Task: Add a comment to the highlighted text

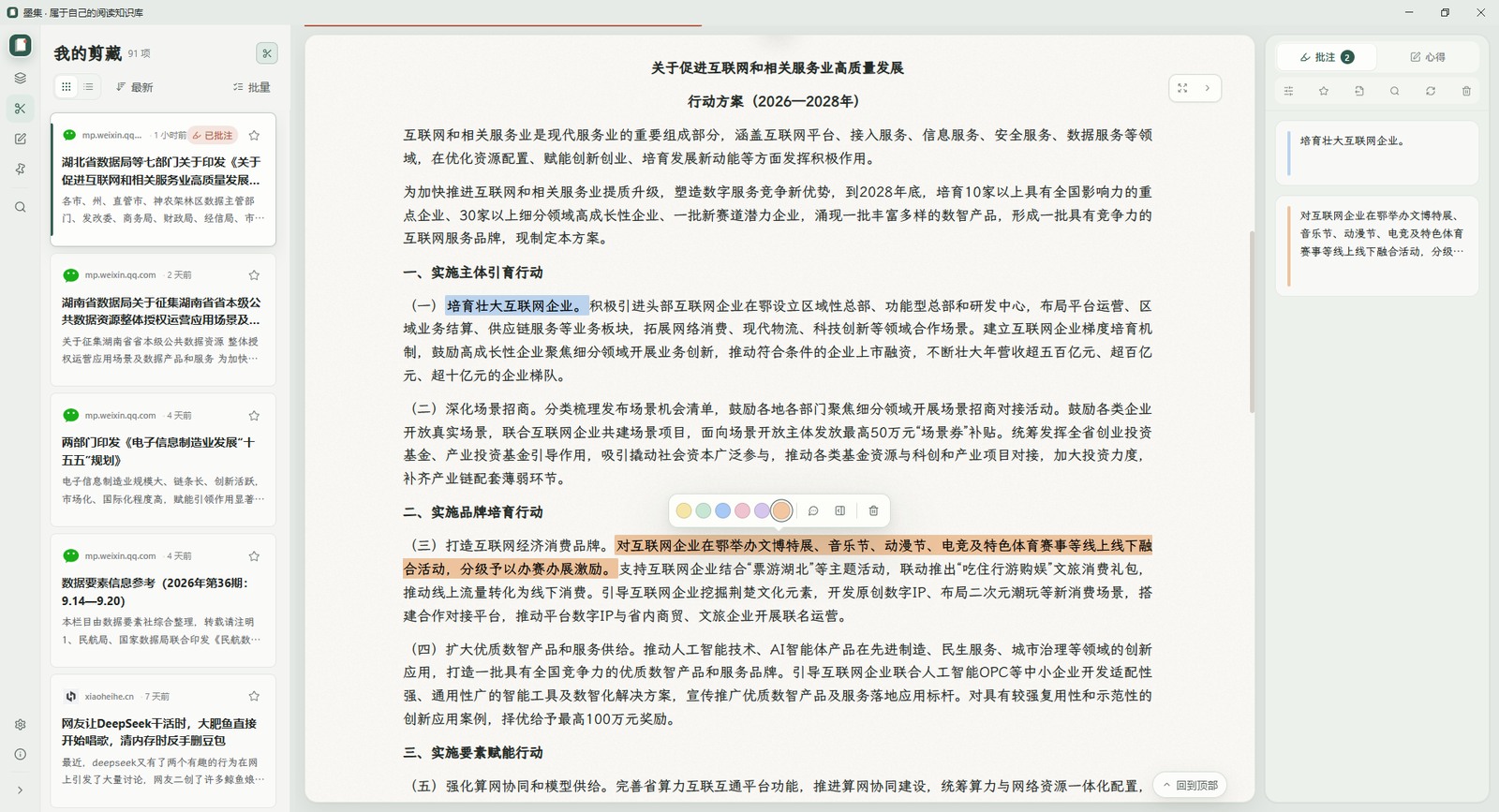Action: coord(813,510)
